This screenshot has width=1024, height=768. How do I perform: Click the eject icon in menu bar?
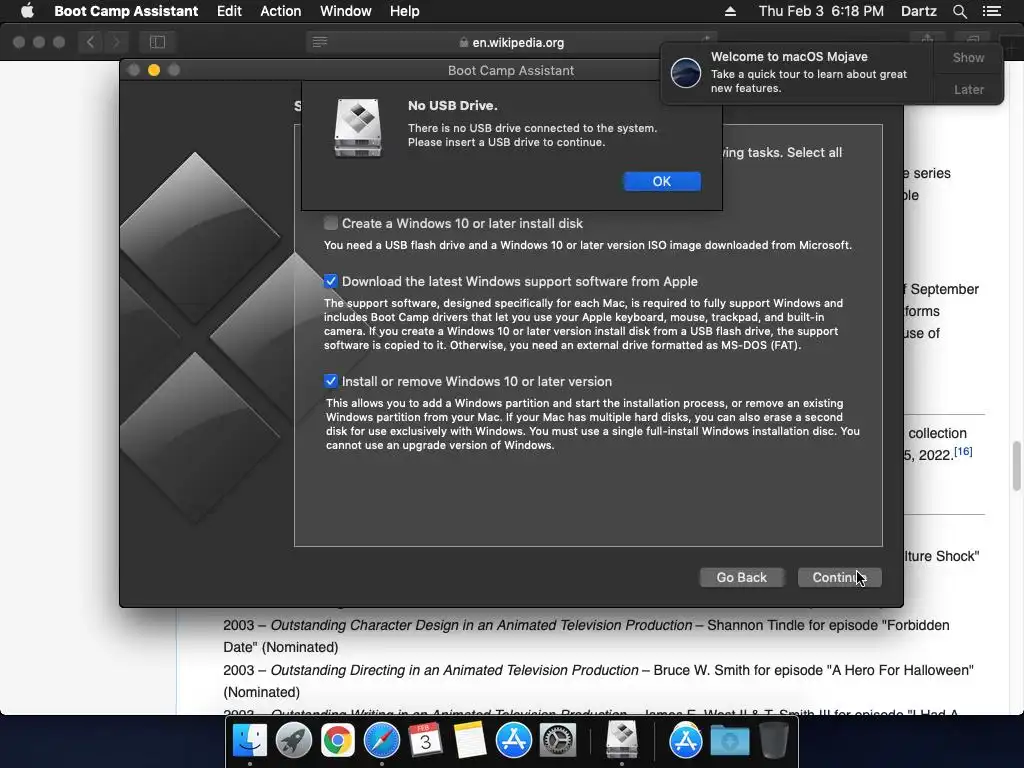[730, 11]
